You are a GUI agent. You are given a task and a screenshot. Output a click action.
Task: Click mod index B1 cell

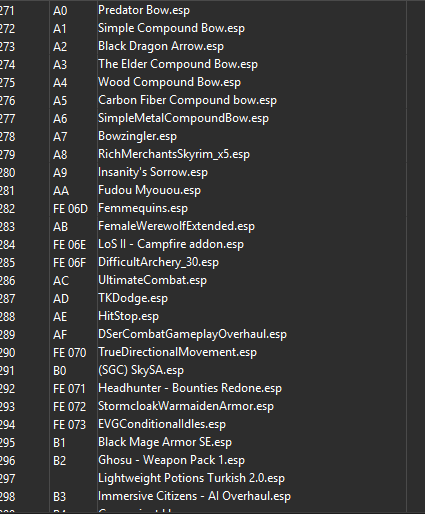(59, 443)
